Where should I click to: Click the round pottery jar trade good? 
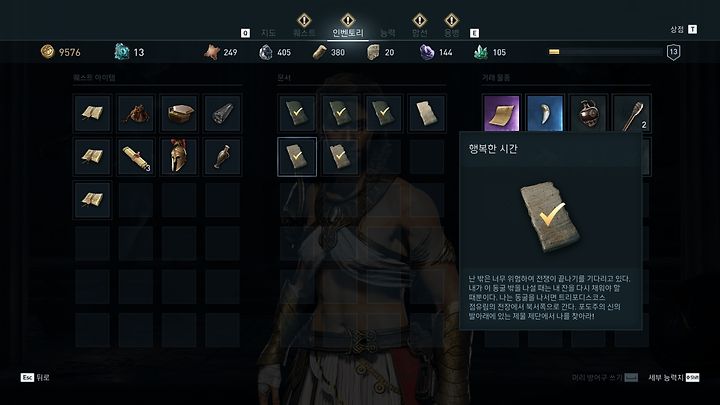pyautogui.click(x=588, y=113)
